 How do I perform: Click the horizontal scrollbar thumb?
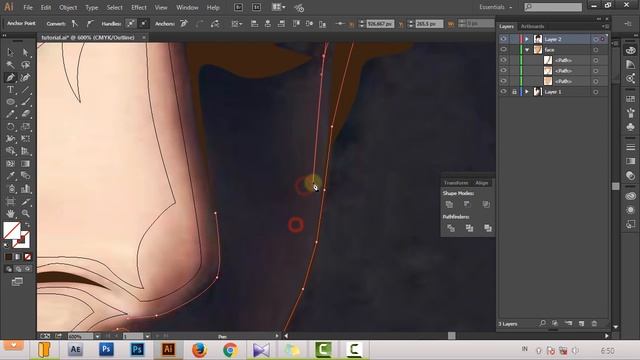click(x=451, y=336)
